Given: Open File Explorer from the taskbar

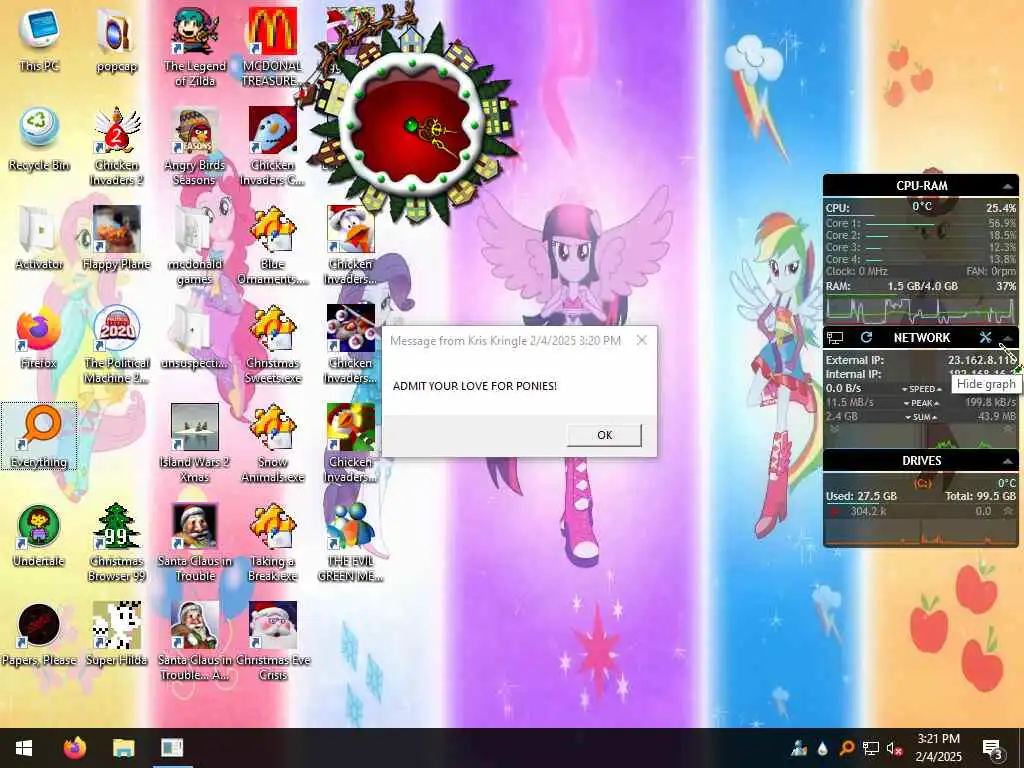Looking at the screenshot, I should (123, 748).
